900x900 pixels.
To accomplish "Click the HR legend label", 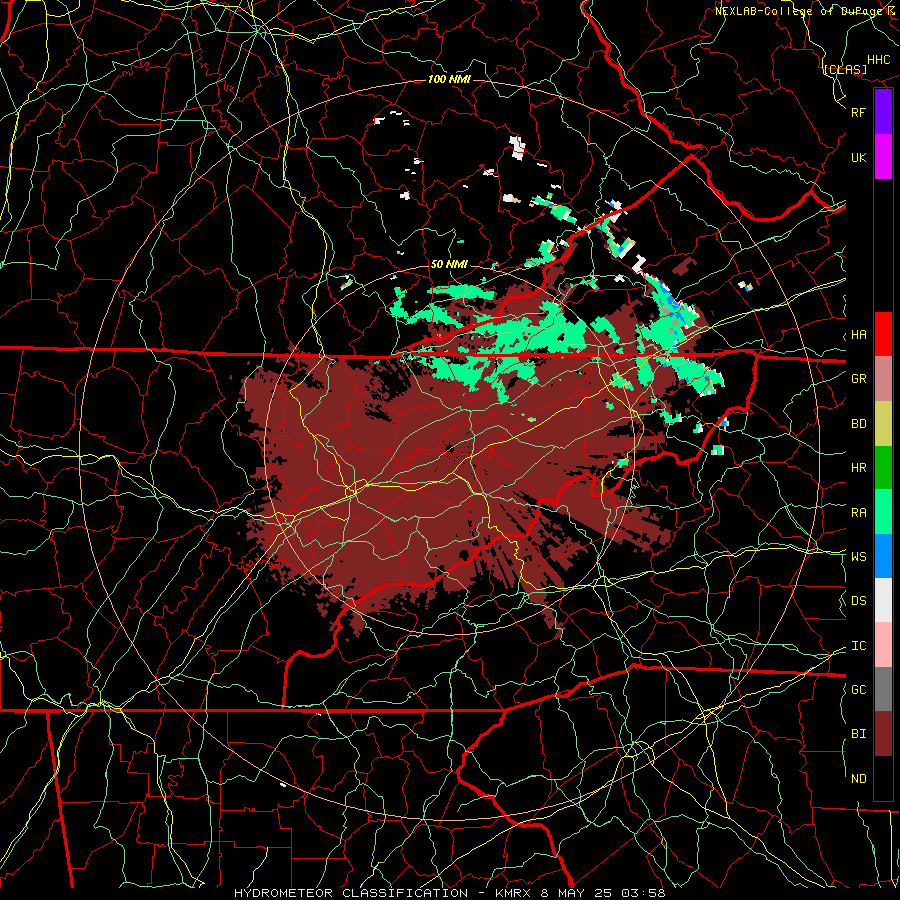I will pyautogui.click(x=859, y=468).
